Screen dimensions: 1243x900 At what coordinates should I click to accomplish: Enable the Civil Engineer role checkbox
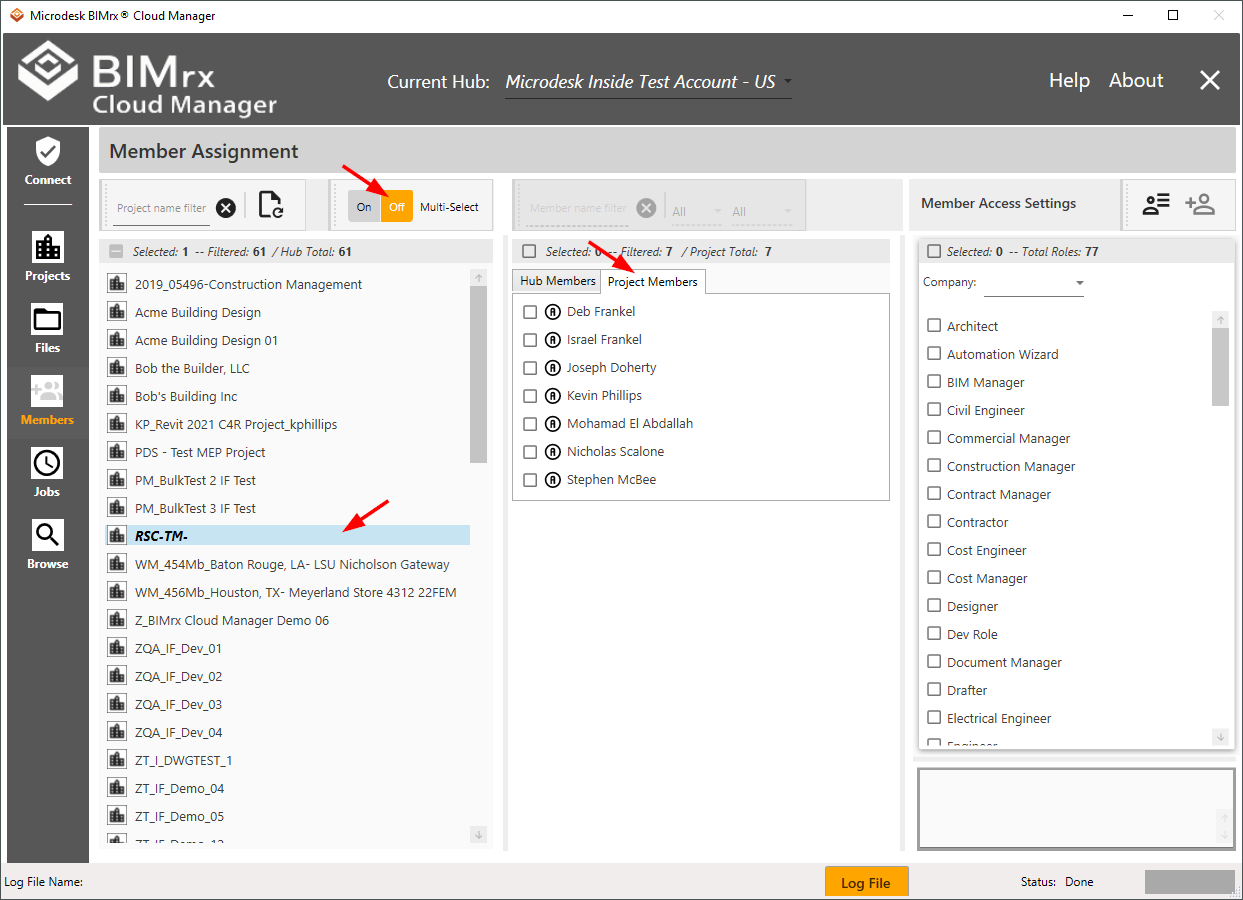tap(934, 410)
